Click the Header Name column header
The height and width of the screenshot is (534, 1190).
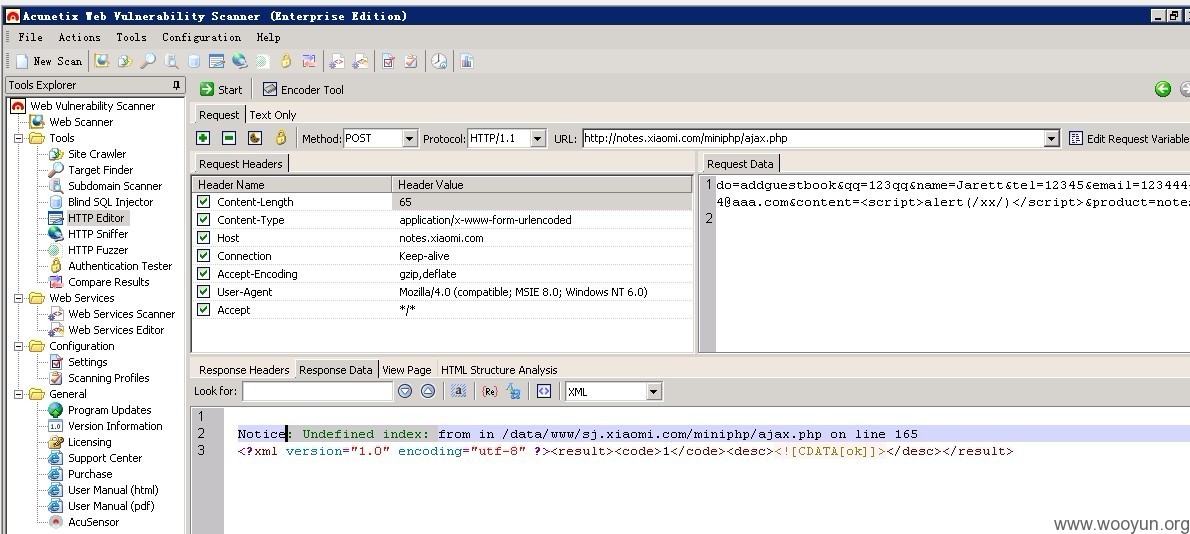pyautogui.click(x=292, y=184)
